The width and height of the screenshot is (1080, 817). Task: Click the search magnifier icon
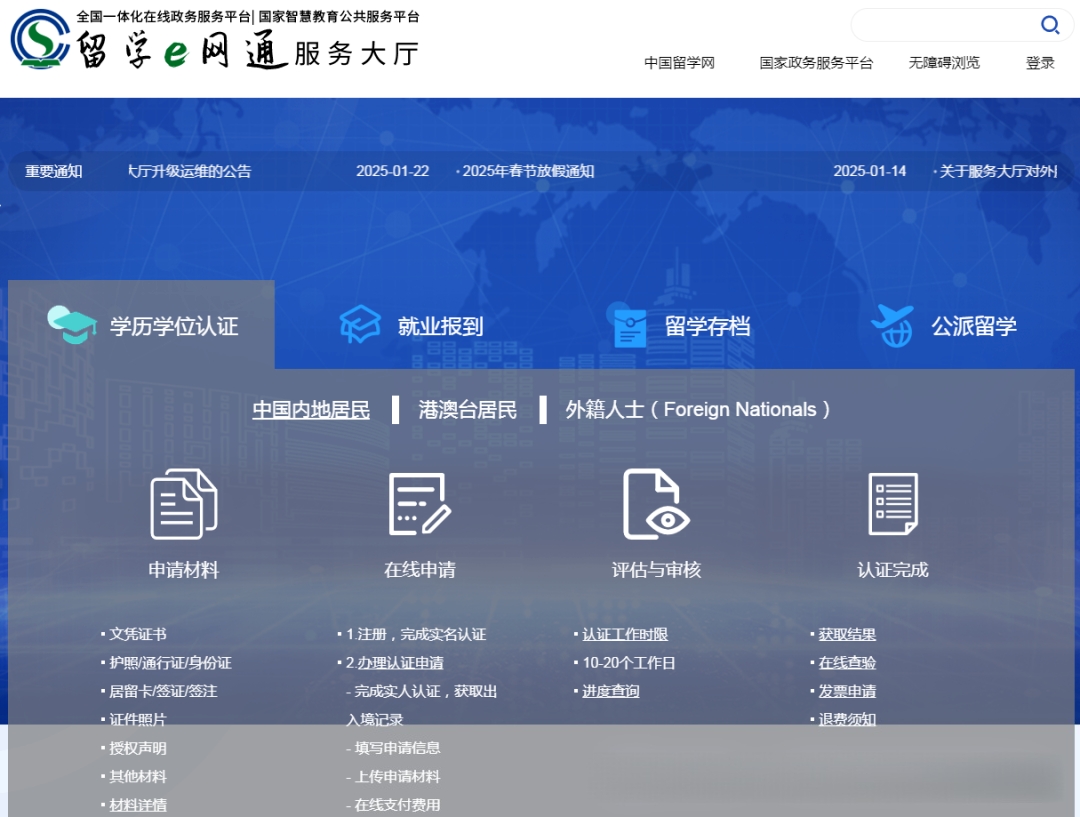tap(1050, 25)
